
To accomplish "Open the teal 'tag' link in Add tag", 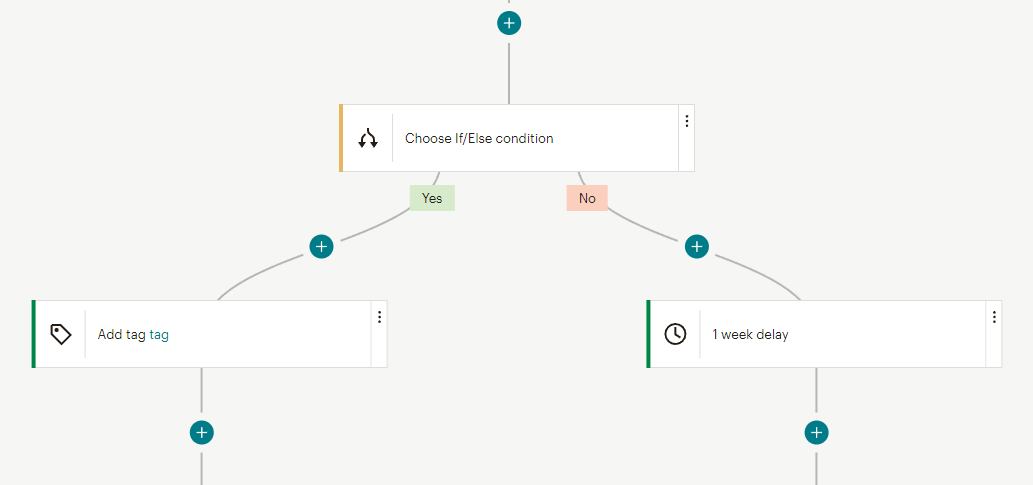I will tap(159, 335).
